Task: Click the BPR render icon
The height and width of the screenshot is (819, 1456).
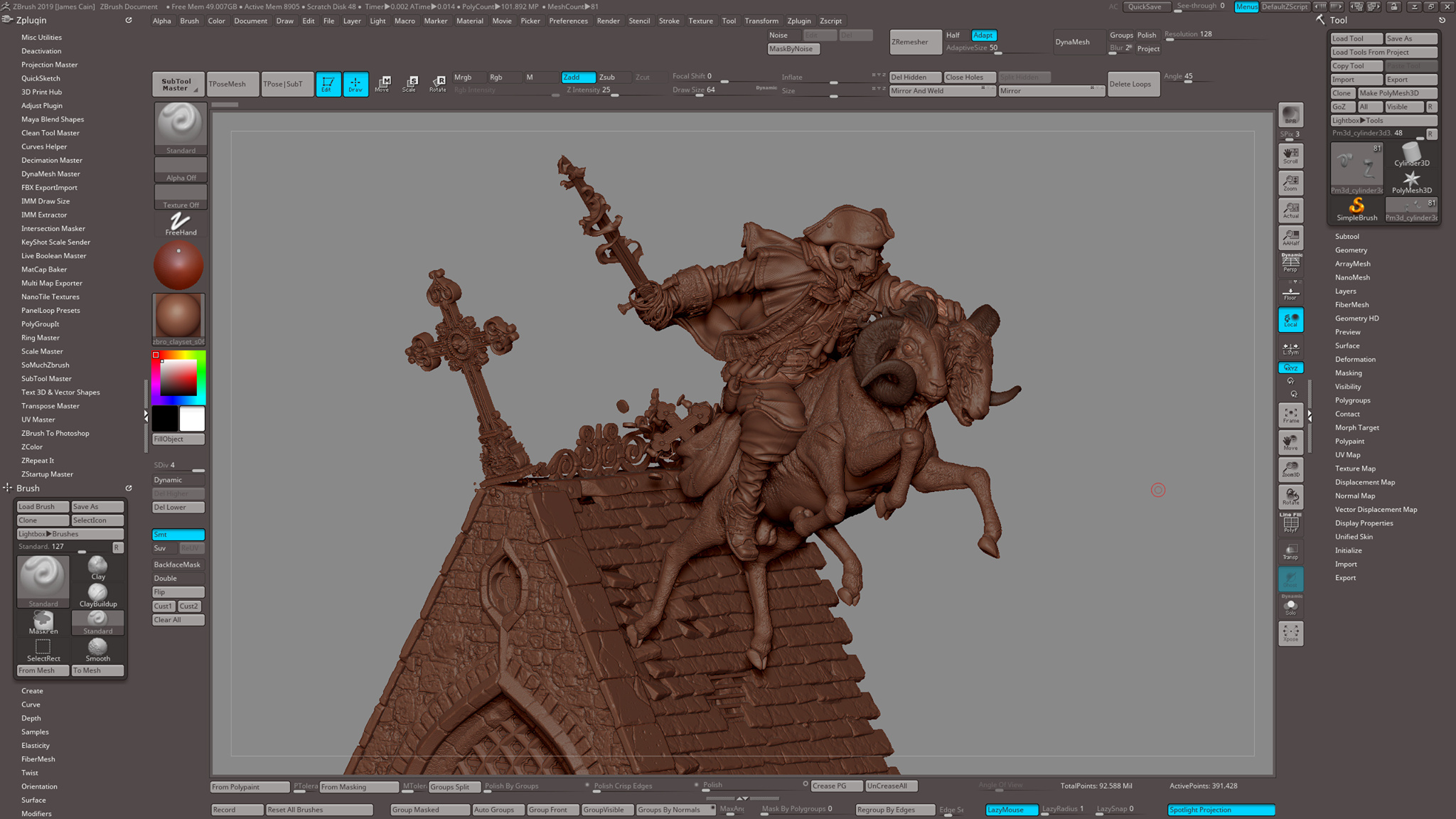Action: tap(1290, 115)
